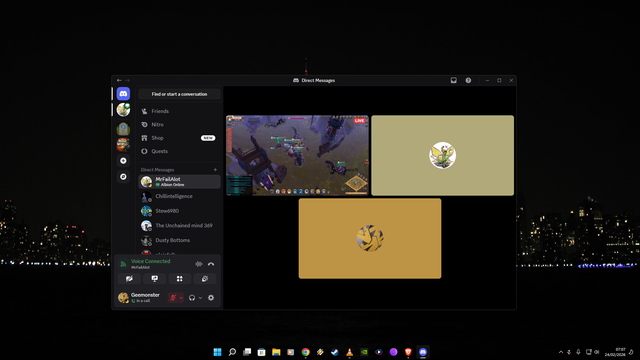Disconnect from the call with the hang-up icon
The image size is (640, 360).
pyautogui.click(x=211, y=264)
